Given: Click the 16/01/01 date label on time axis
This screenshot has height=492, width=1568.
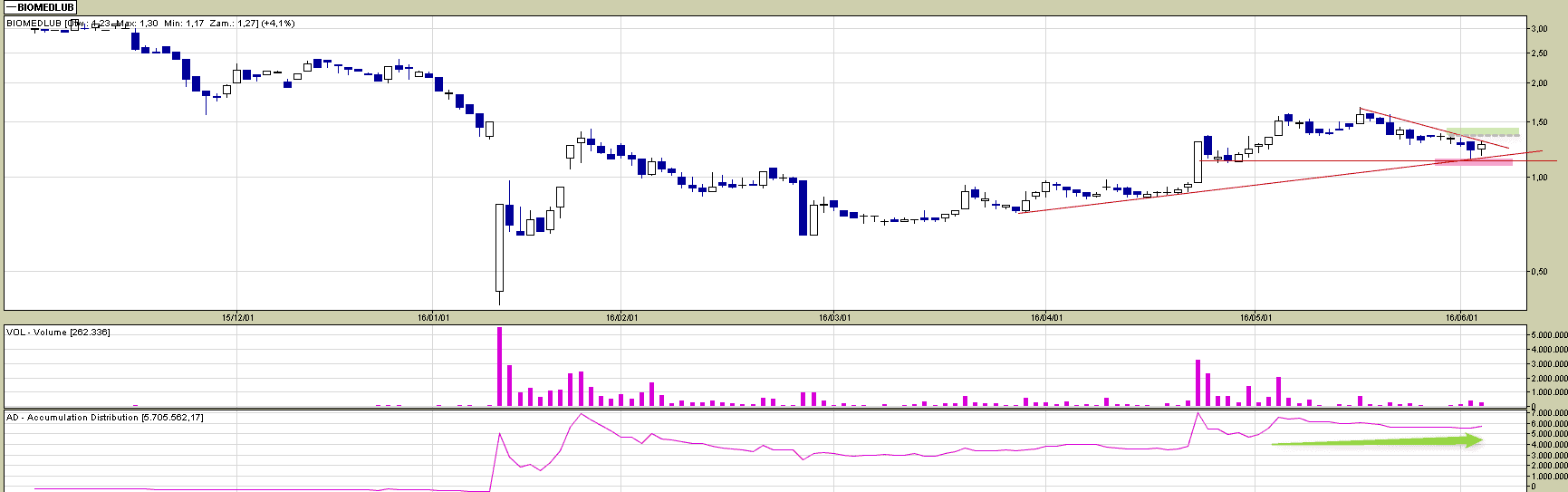Looking at the screenshot, I should (x=433, y=318).
